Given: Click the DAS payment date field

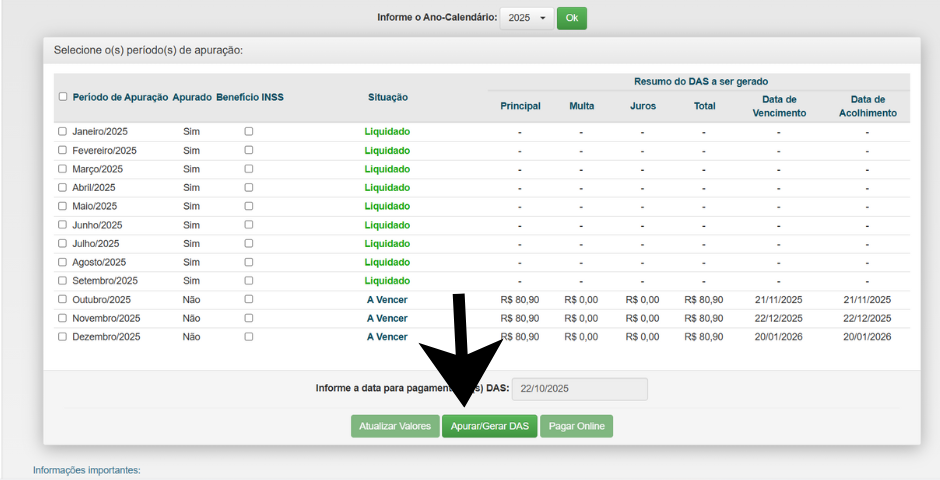Looking at the screenshot, I should point(580,389).
